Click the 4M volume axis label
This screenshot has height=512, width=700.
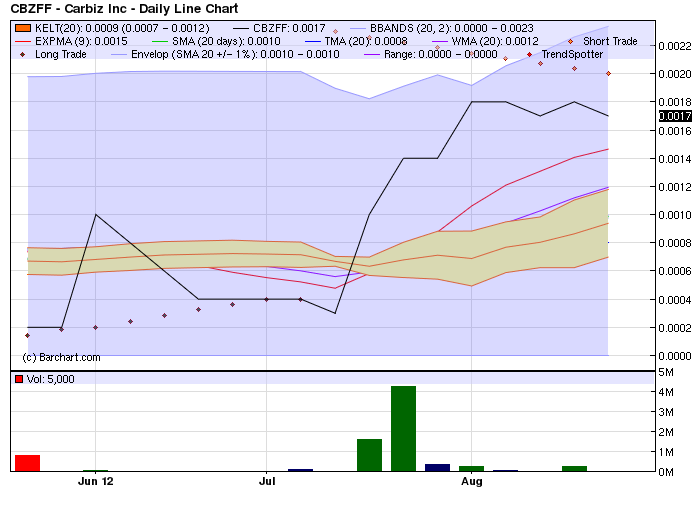666,392
